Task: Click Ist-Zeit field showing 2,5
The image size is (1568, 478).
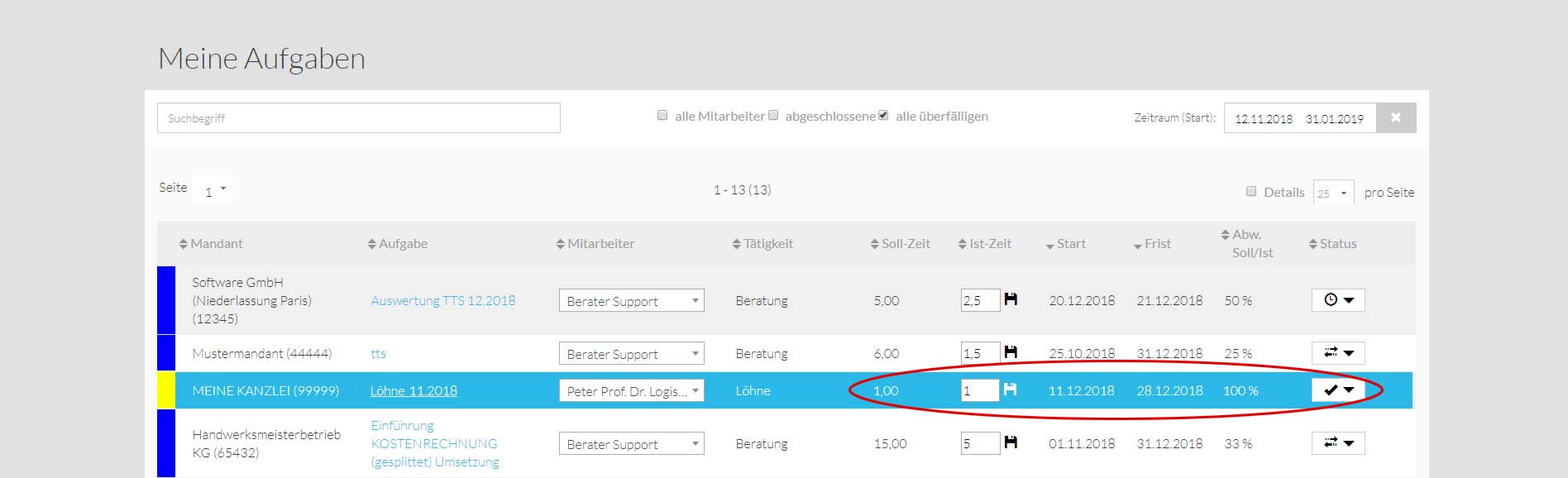Action: point(980,300)
